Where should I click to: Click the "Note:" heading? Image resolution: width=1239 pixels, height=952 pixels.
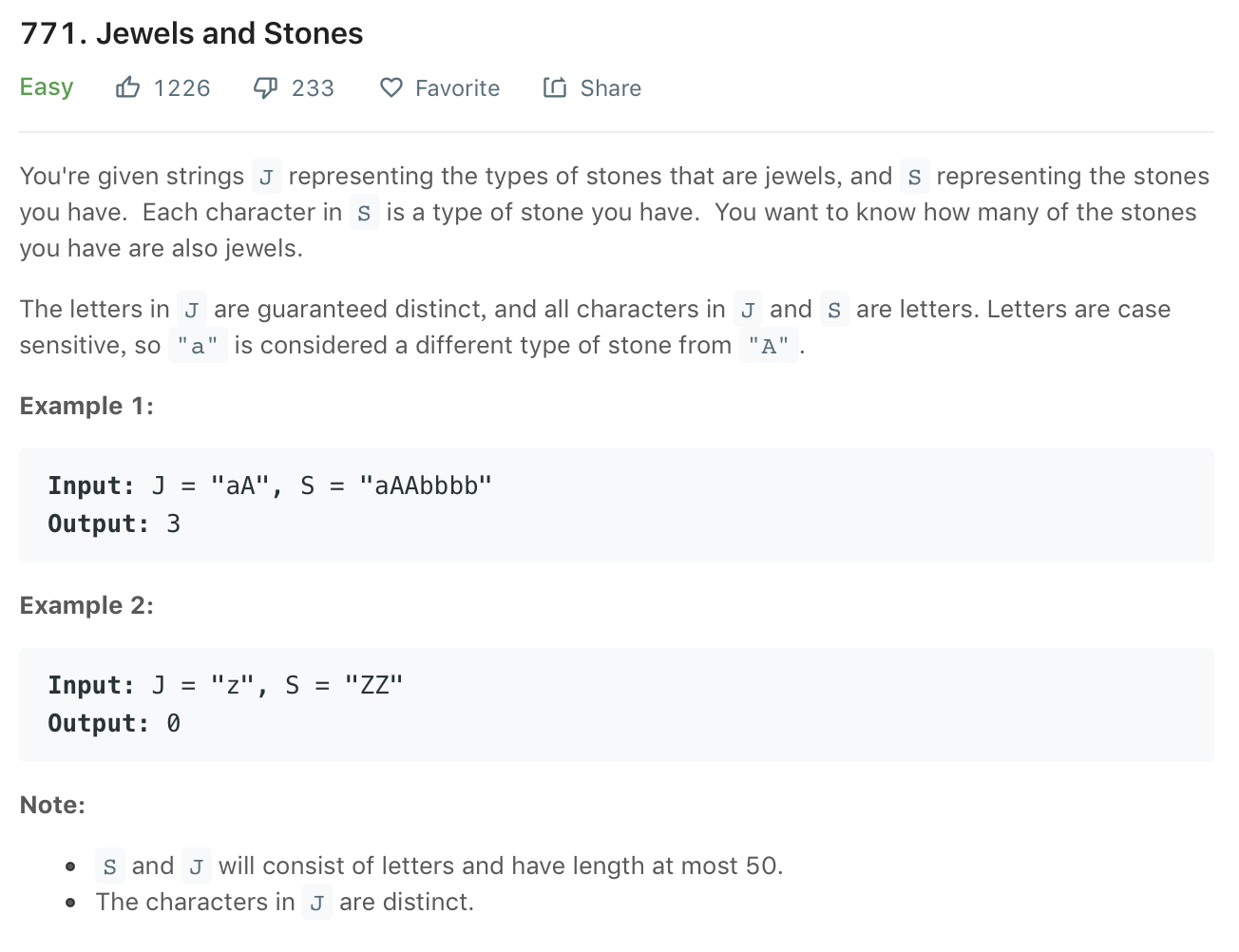point(52,806)
